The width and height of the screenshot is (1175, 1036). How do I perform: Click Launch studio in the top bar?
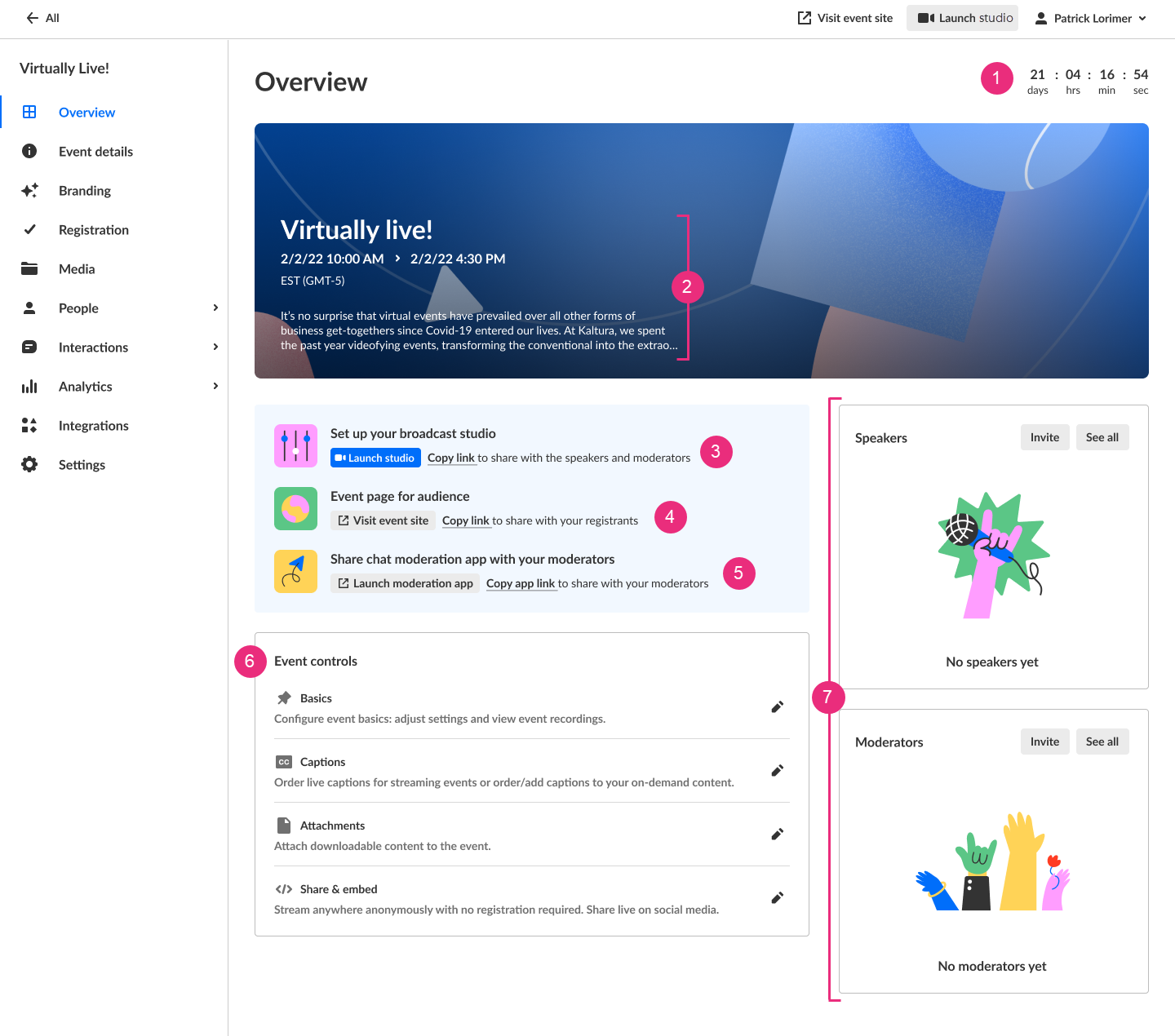[963, 18]
